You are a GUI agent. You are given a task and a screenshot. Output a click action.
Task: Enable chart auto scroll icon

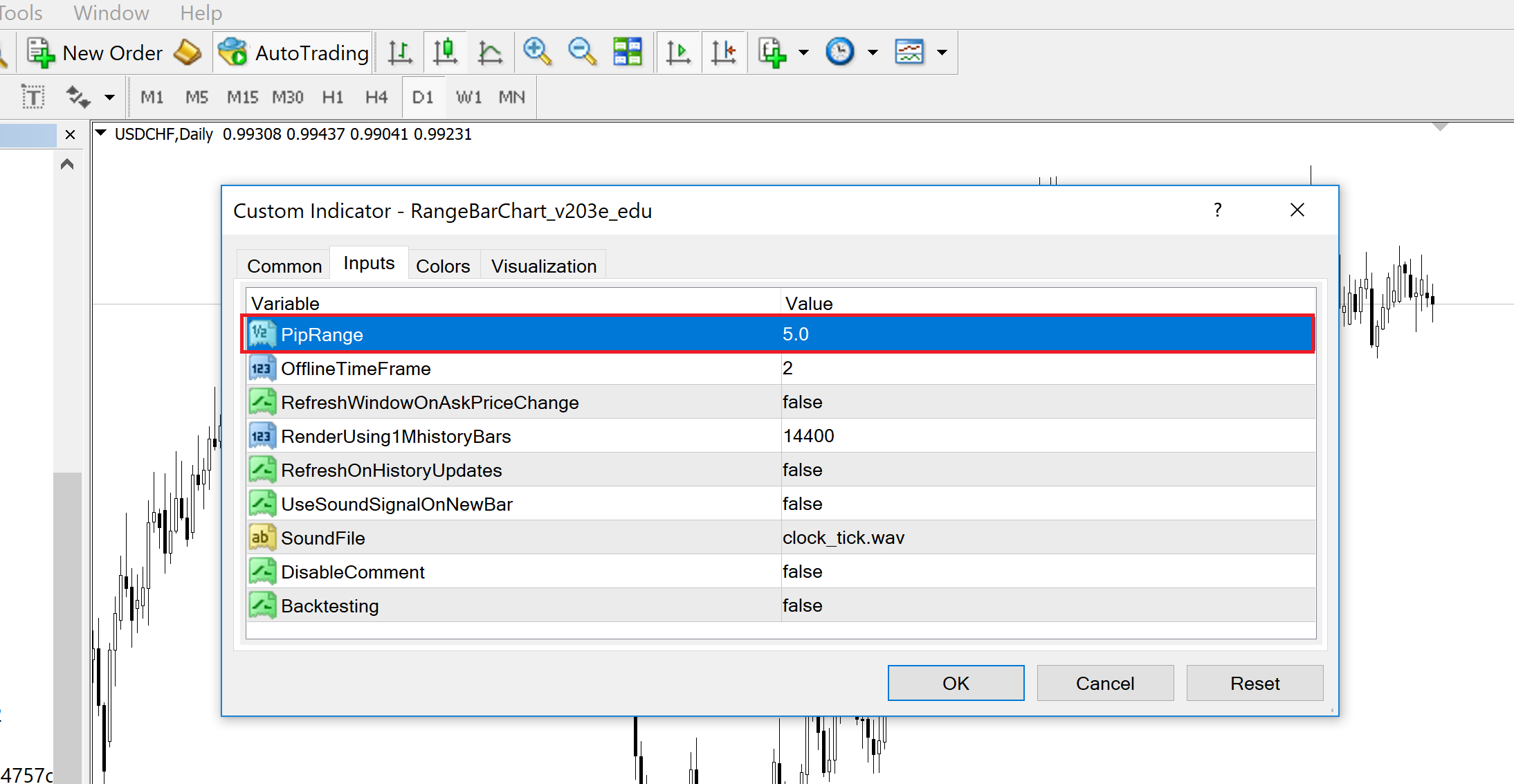click(678, 53)
